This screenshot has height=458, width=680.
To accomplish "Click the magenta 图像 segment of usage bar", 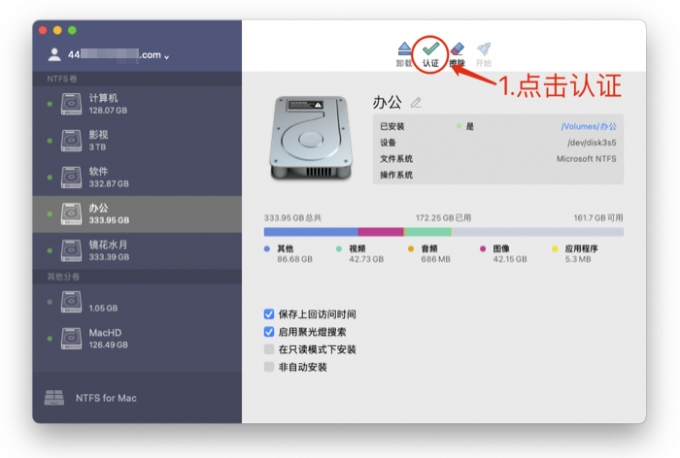I will (380, 232).
